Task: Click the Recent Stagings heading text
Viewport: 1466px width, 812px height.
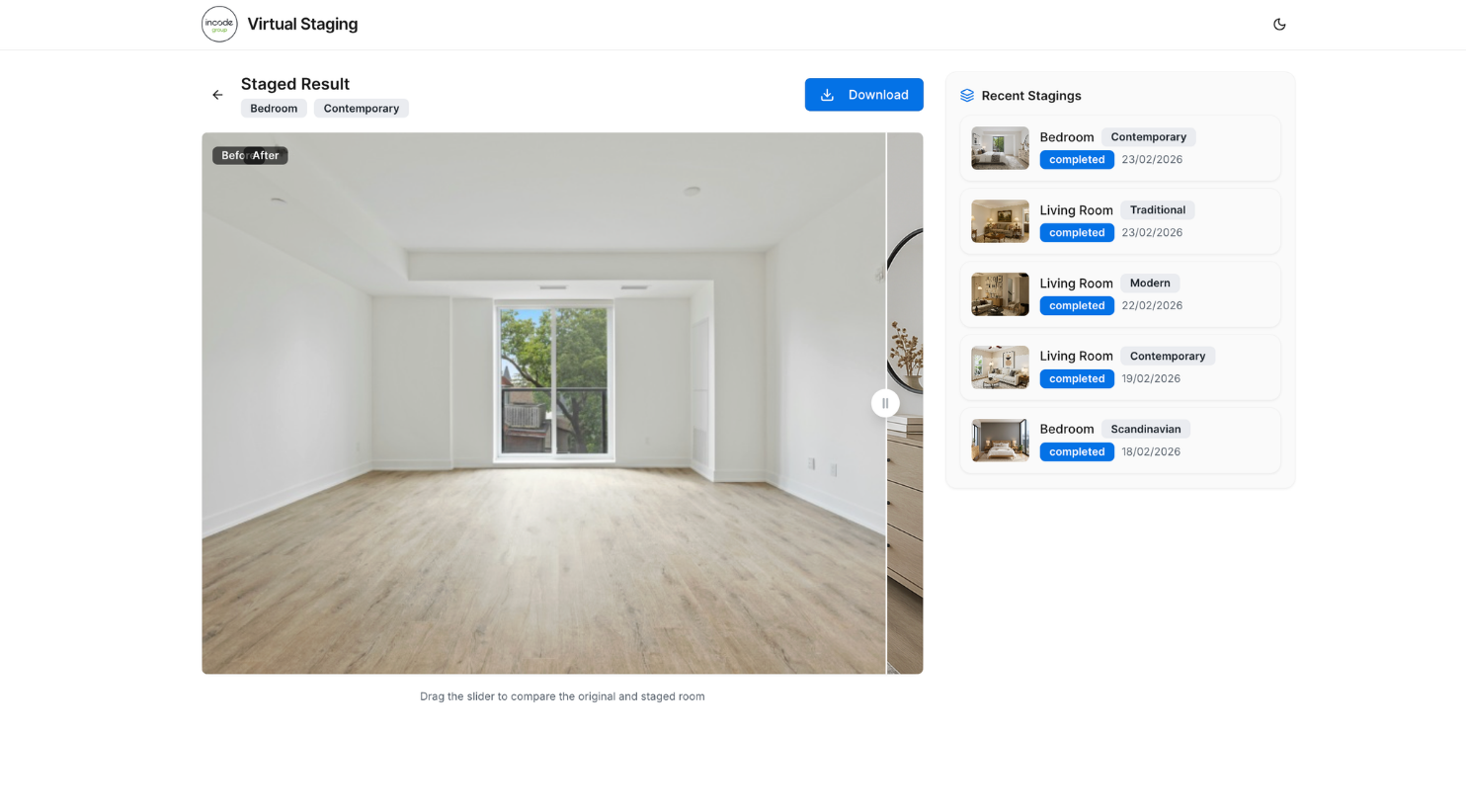Action: click(x=1031, y=96)
